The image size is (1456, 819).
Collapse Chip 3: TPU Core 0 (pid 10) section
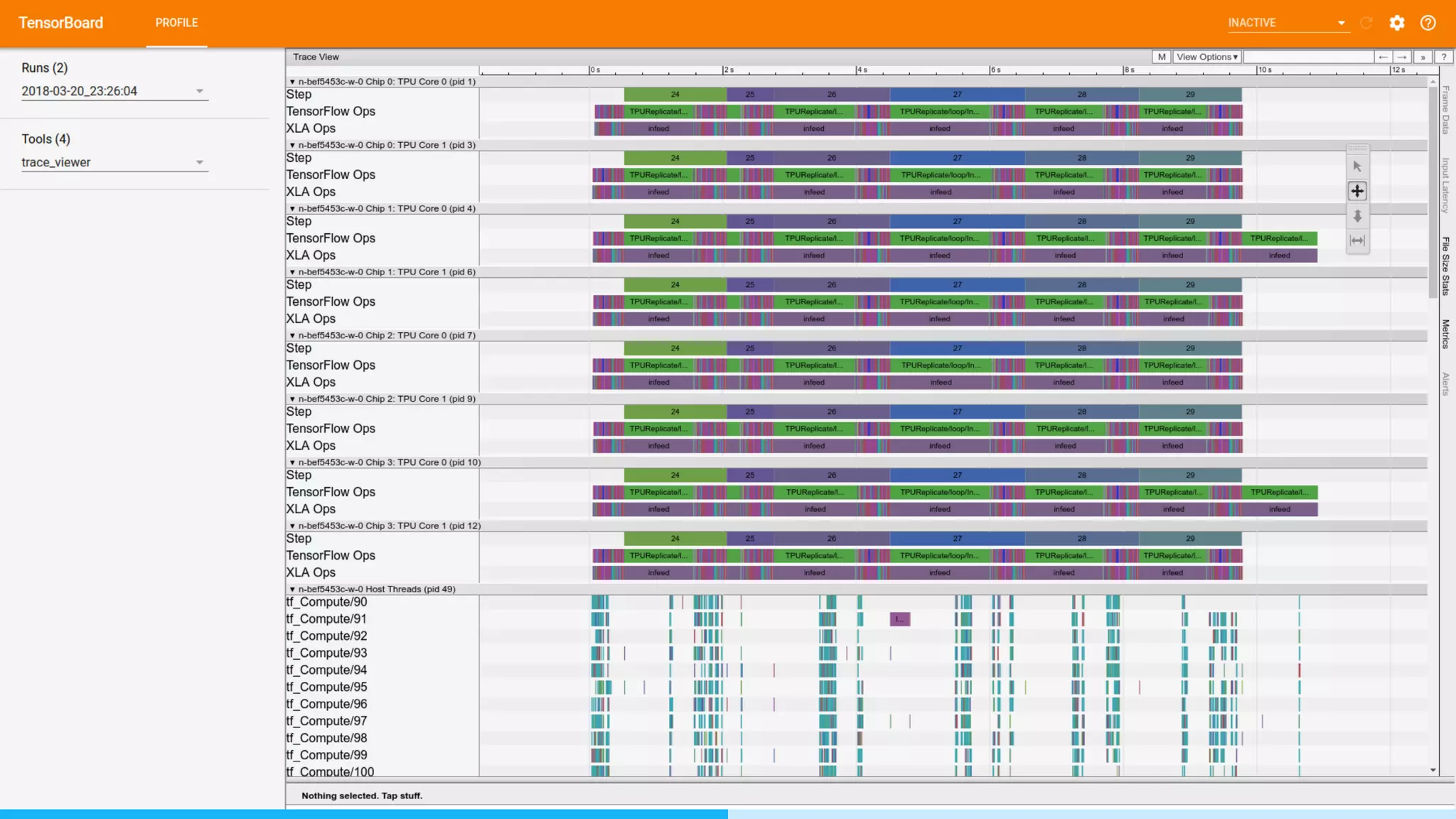coord(292,463)
